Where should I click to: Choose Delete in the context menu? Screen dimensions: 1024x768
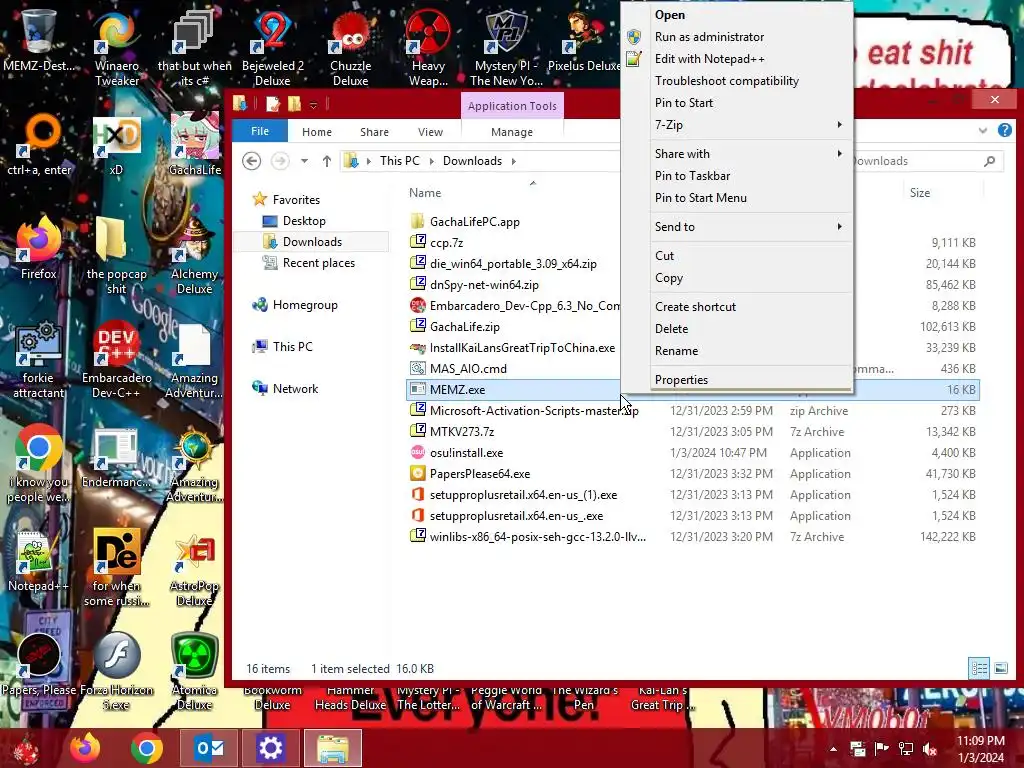(751, 328)
